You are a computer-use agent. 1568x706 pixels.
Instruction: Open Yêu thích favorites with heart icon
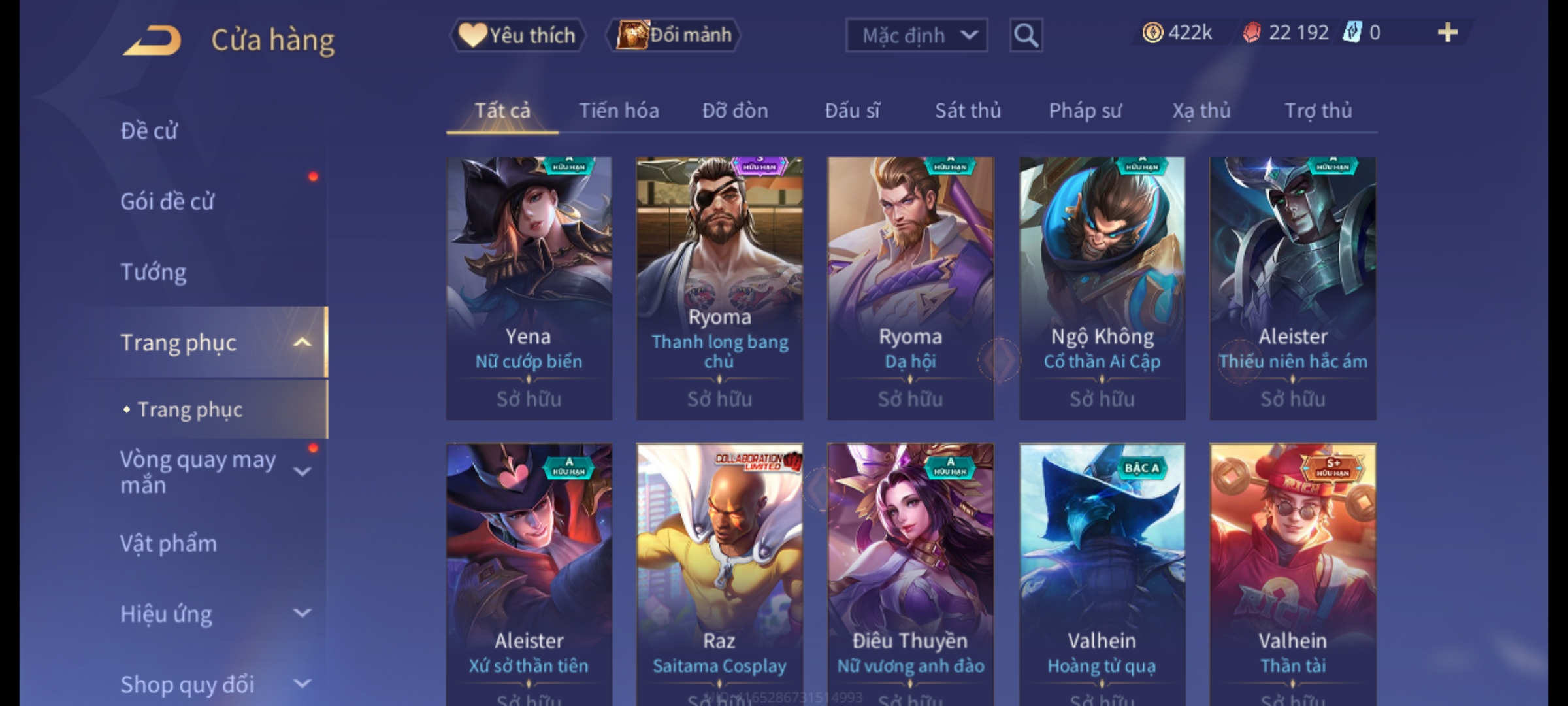[x=517, y=35]
